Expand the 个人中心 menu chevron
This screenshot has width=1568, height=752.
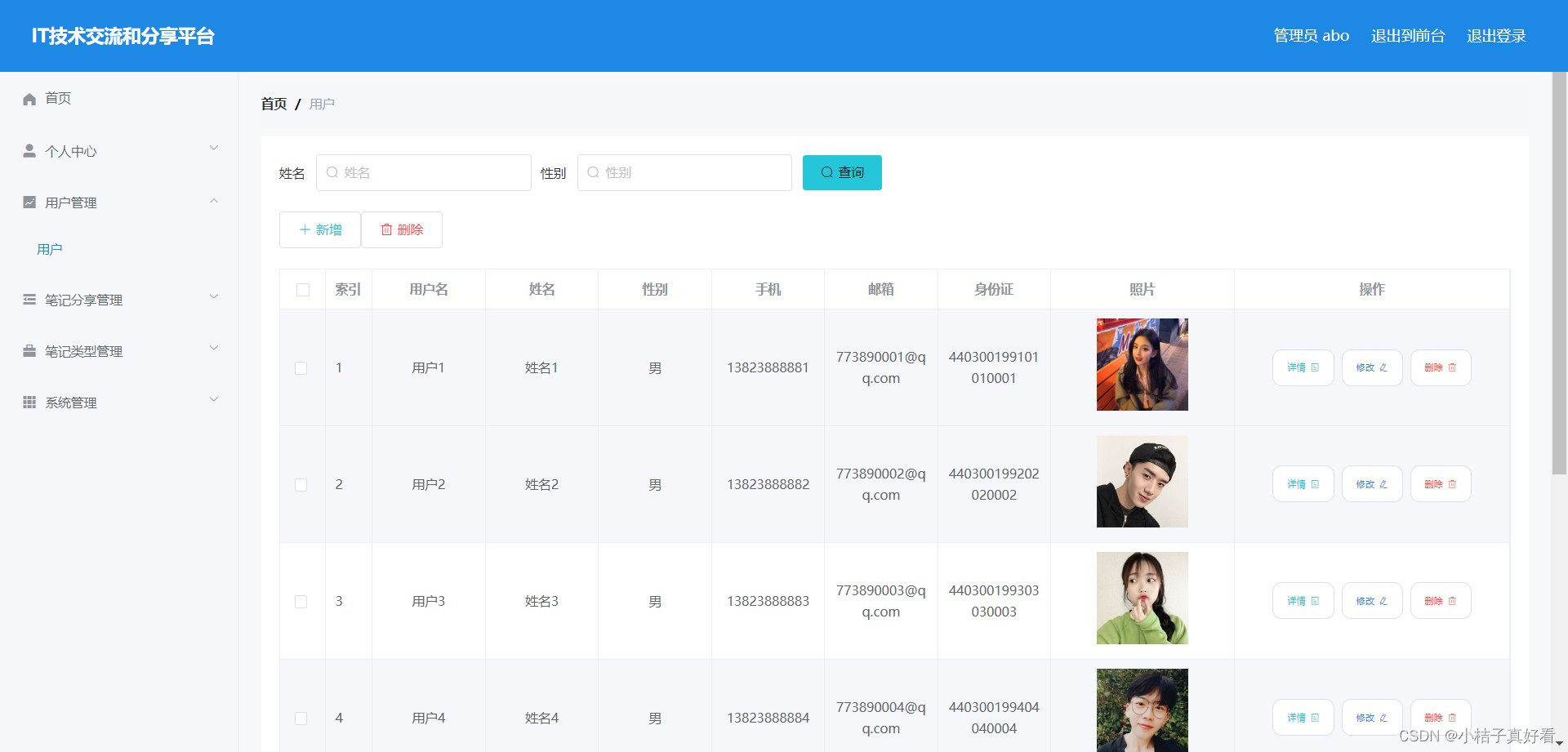214,149
